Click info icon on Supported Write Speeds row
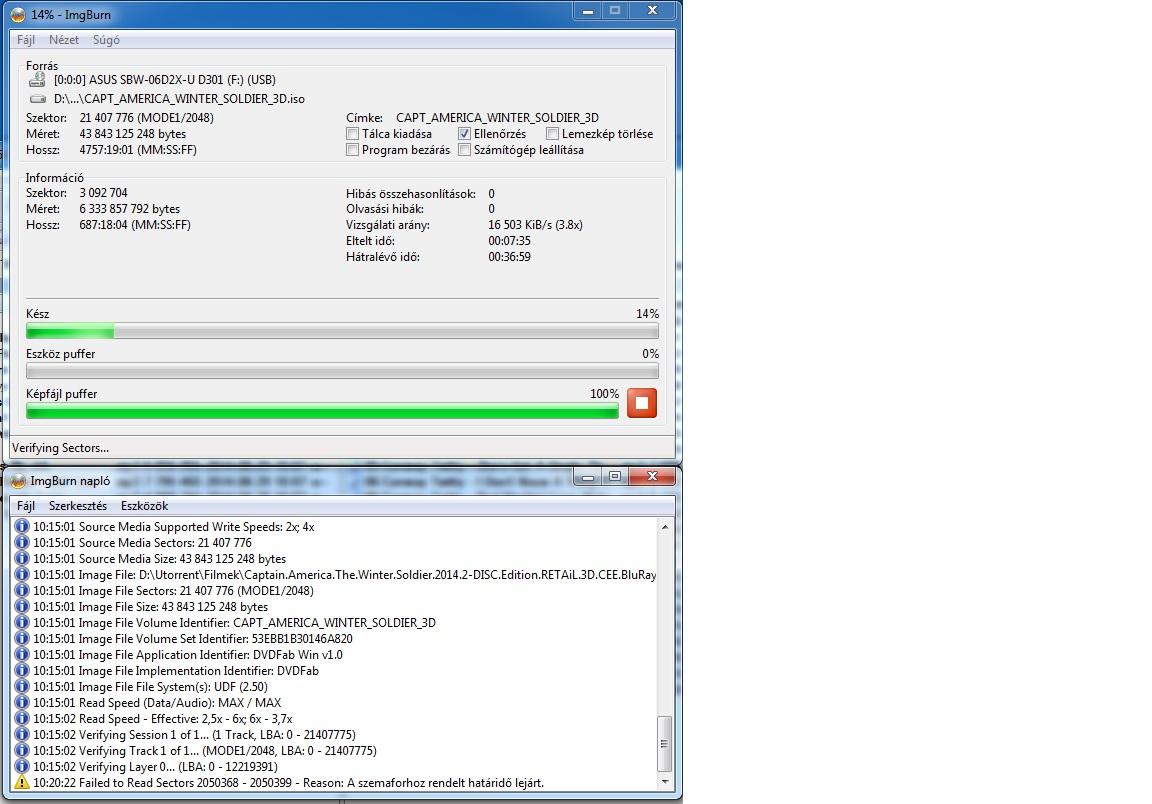 21,526
